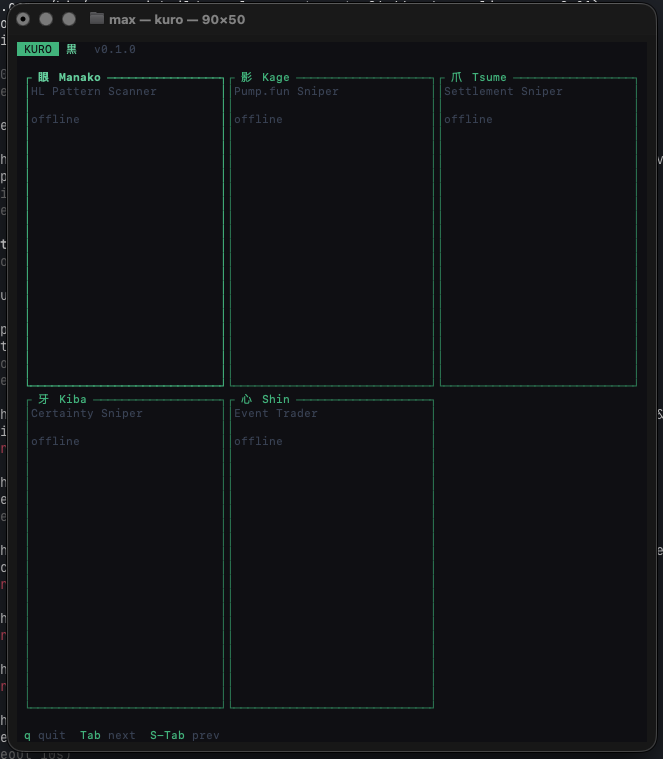This screenshot has width=663, height=759.
Task: Click the Settlement Sniper description
Action: pyautogui.click(x=503, y=91)
